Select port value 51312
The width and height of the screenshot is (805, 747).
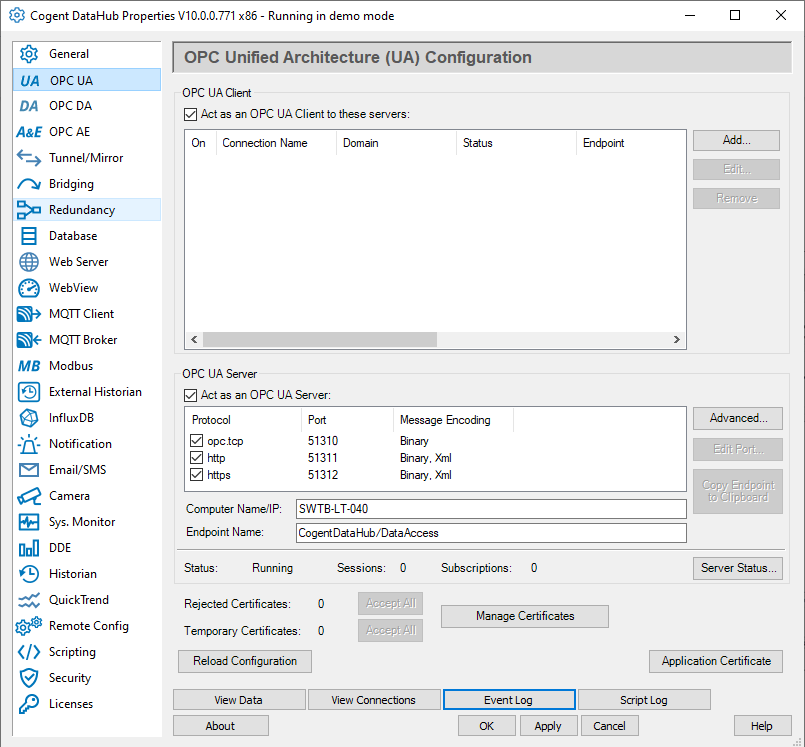click(323, 475)
